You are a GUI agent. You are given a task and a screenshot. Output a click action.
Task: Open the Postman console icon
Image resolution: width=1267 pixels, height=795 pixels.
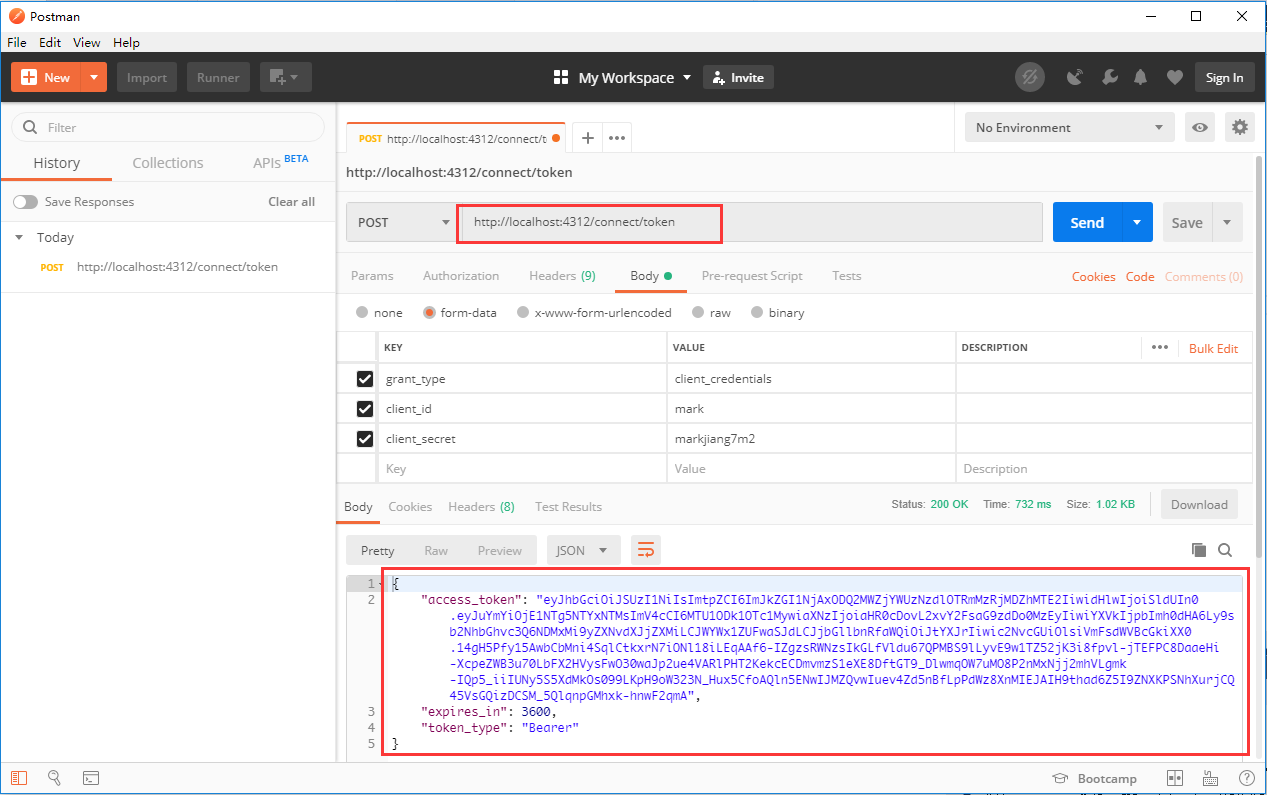coord(90,778)
